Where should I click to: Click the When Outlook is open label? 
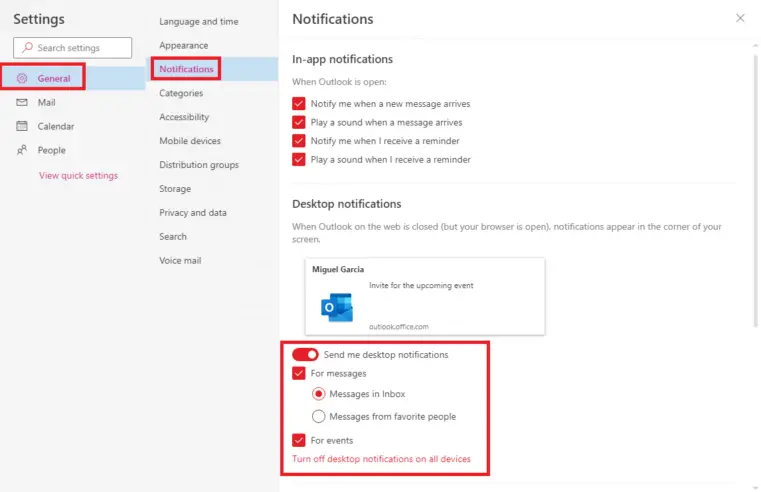point(339,82)
